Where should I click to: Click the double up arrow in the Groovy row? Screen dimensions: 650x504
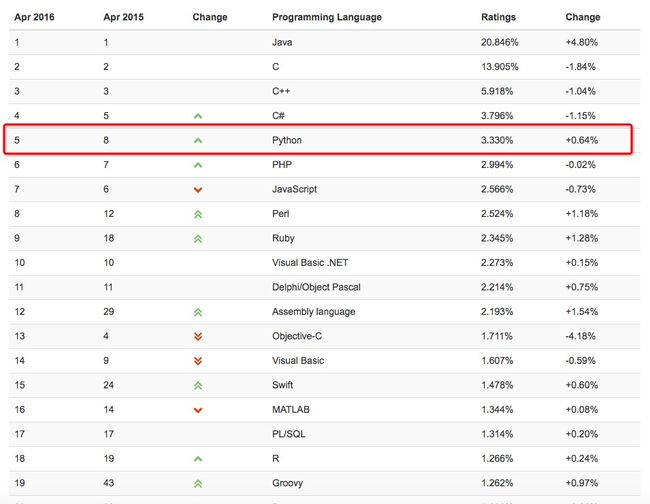(198, 483)
